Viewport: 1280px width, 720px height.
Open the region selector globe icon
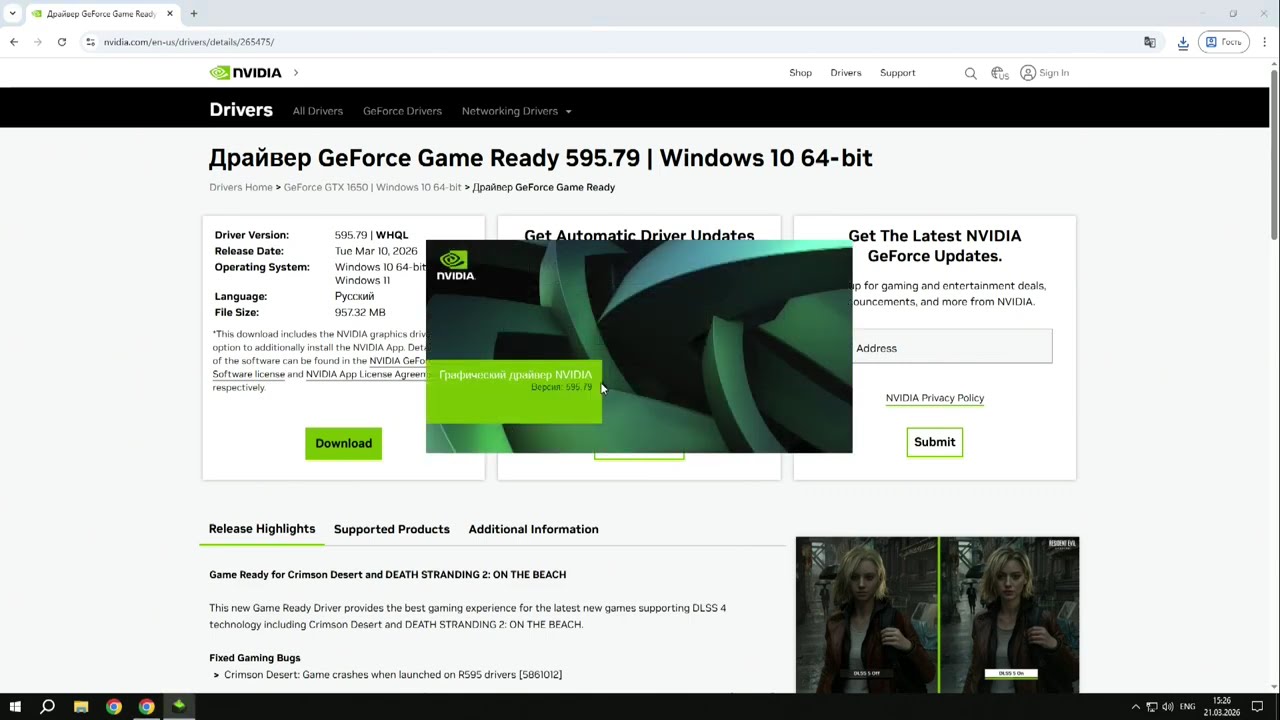point(999,73)
